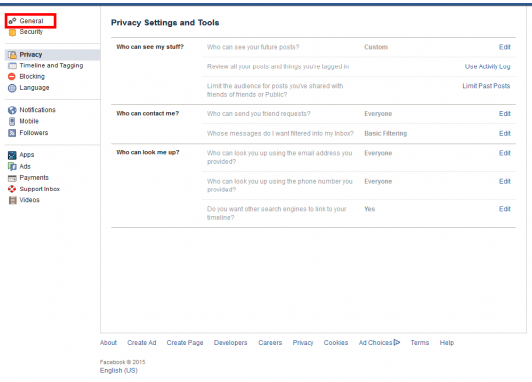Click 'Who can look me up?' section heading

click(x=148, y=152)
